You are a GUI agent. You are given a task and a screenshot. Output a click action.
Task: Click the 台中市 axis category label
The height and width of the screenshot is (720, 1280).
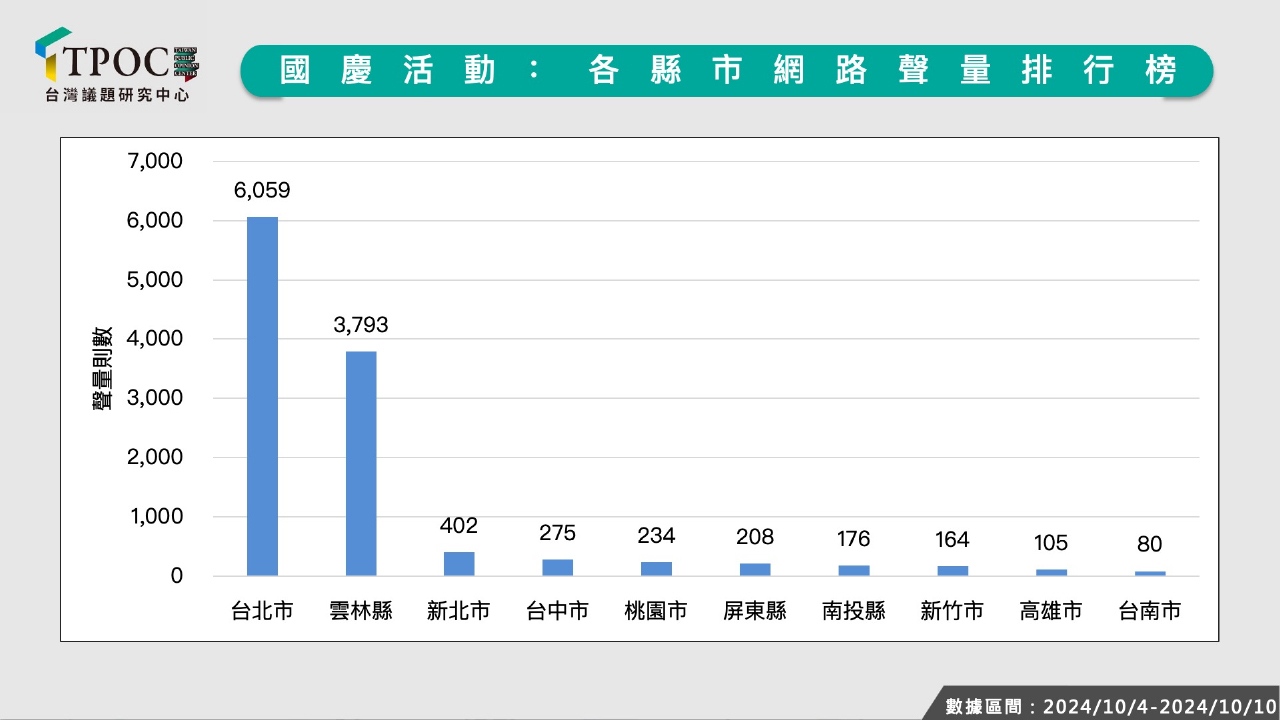(x=557, y=611)
